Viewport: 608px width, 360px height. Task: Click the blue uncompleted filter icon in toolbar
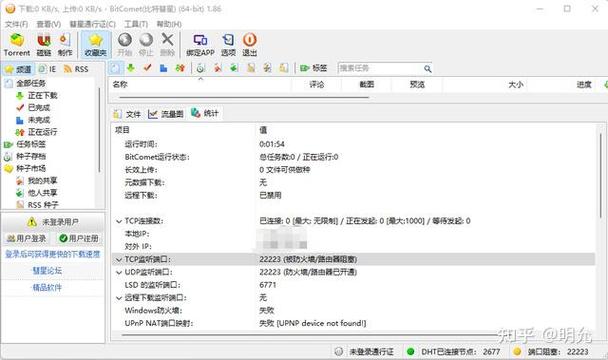coord(164,68)
